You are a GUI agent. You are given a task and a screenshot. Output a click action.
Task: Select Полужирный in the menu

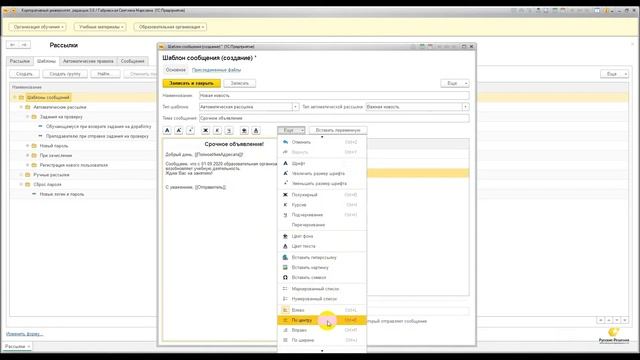(322, 195)
